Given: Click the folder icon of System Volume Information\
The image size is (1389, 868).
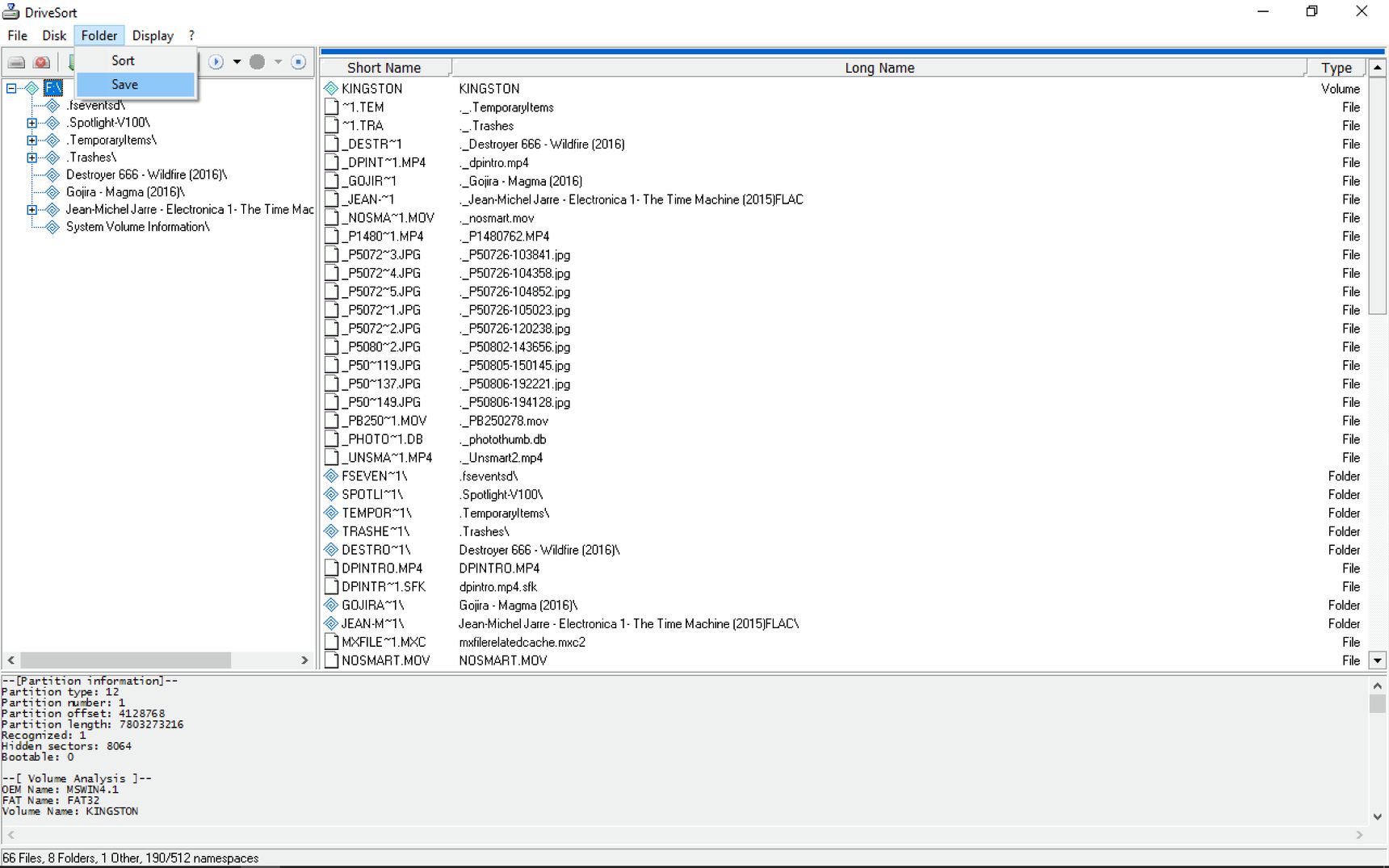Looking at the screenshot, I should (52, 227).
